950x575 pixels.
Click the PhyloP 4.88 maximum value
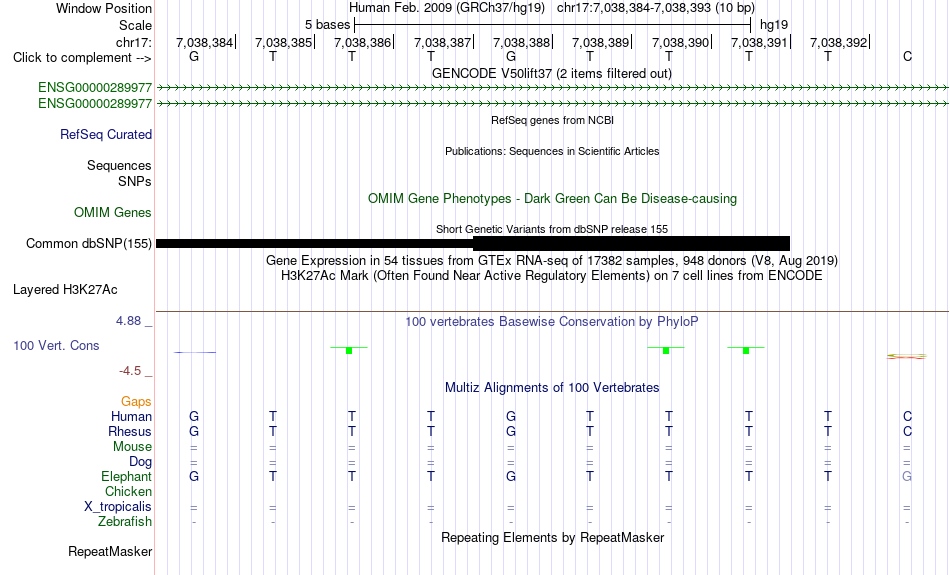tap(128, 321)
